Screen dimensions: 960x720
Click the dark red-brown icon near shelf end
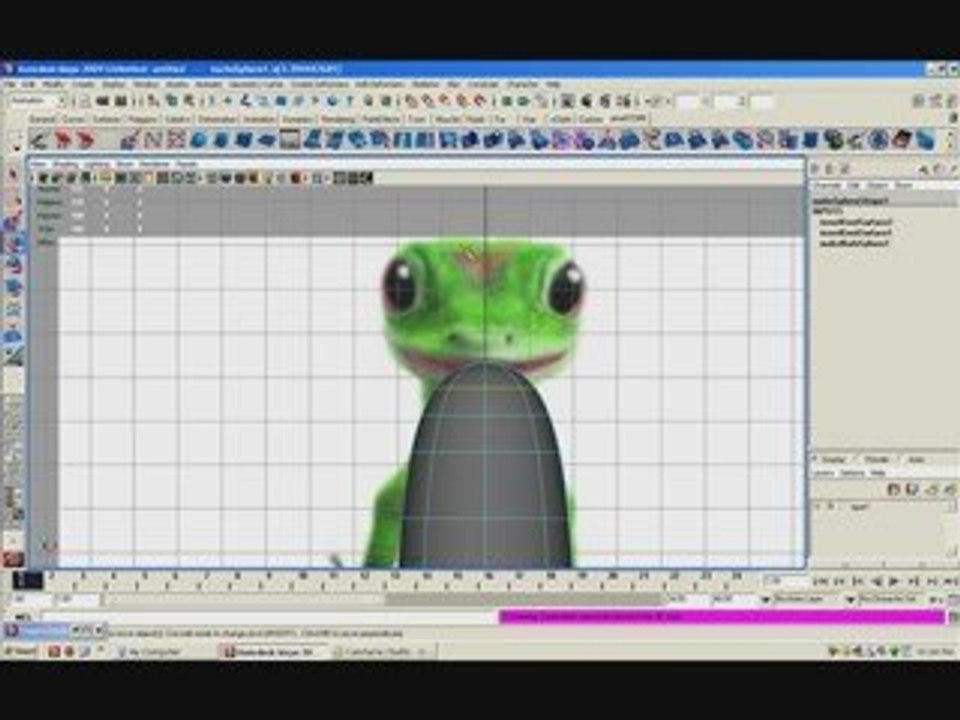pos(902,140)
